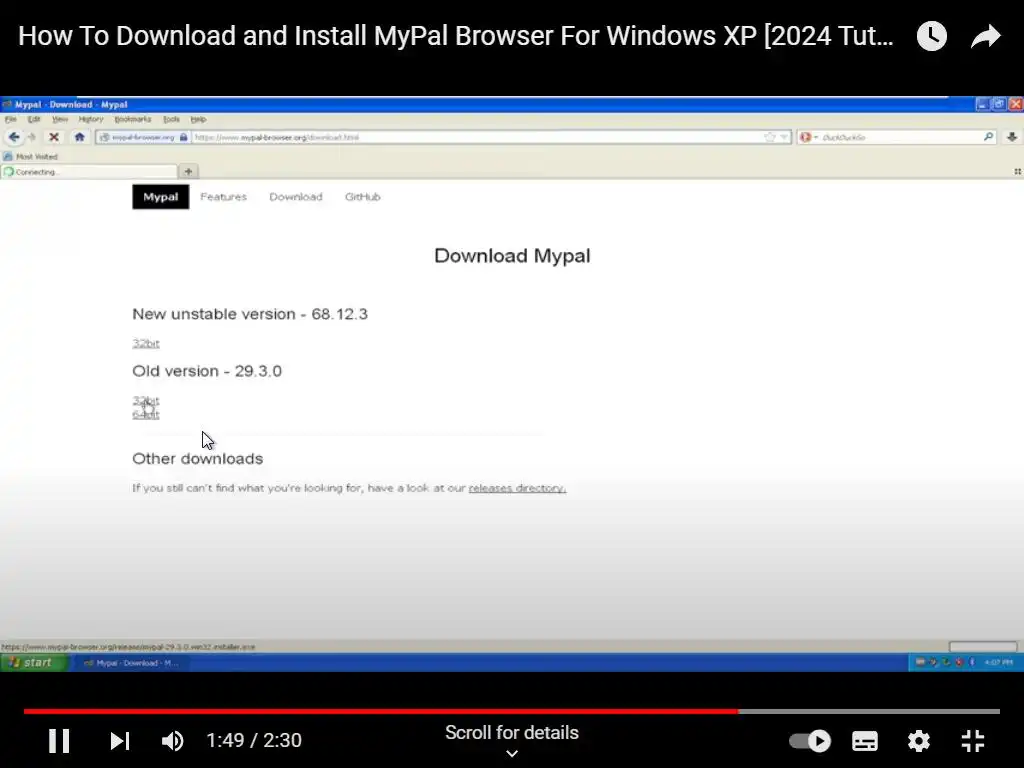Exit full screen mode
Screen dimensions: 1024x768
pos(973,741)
